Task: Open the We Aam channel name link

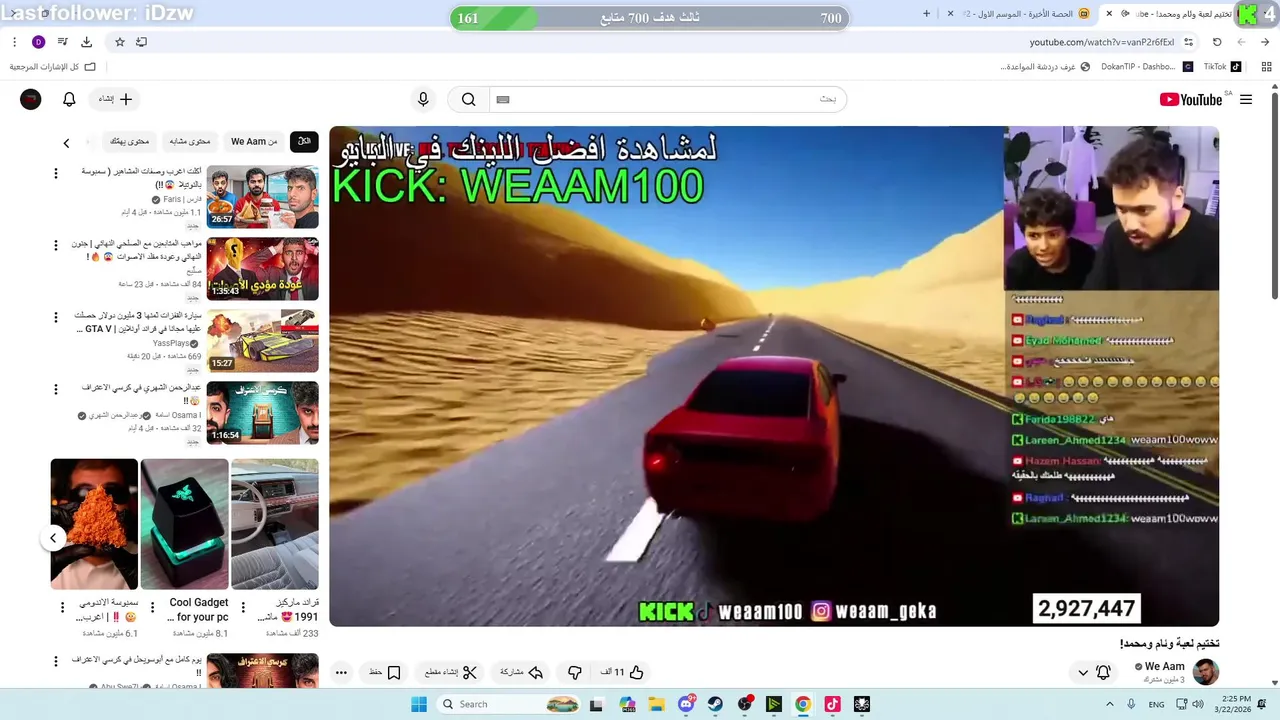Action: click(1165, 666)
